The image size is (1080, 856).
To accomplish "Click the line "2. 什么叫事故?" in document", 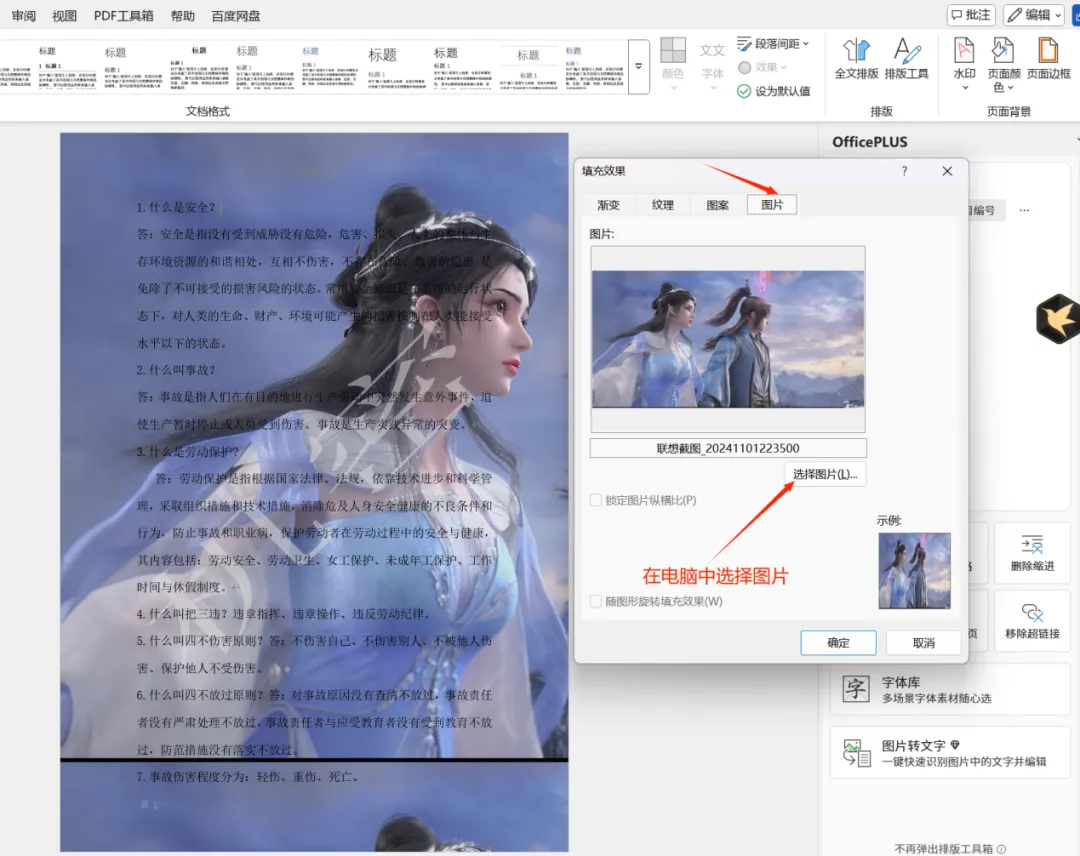I will point(176,370).
